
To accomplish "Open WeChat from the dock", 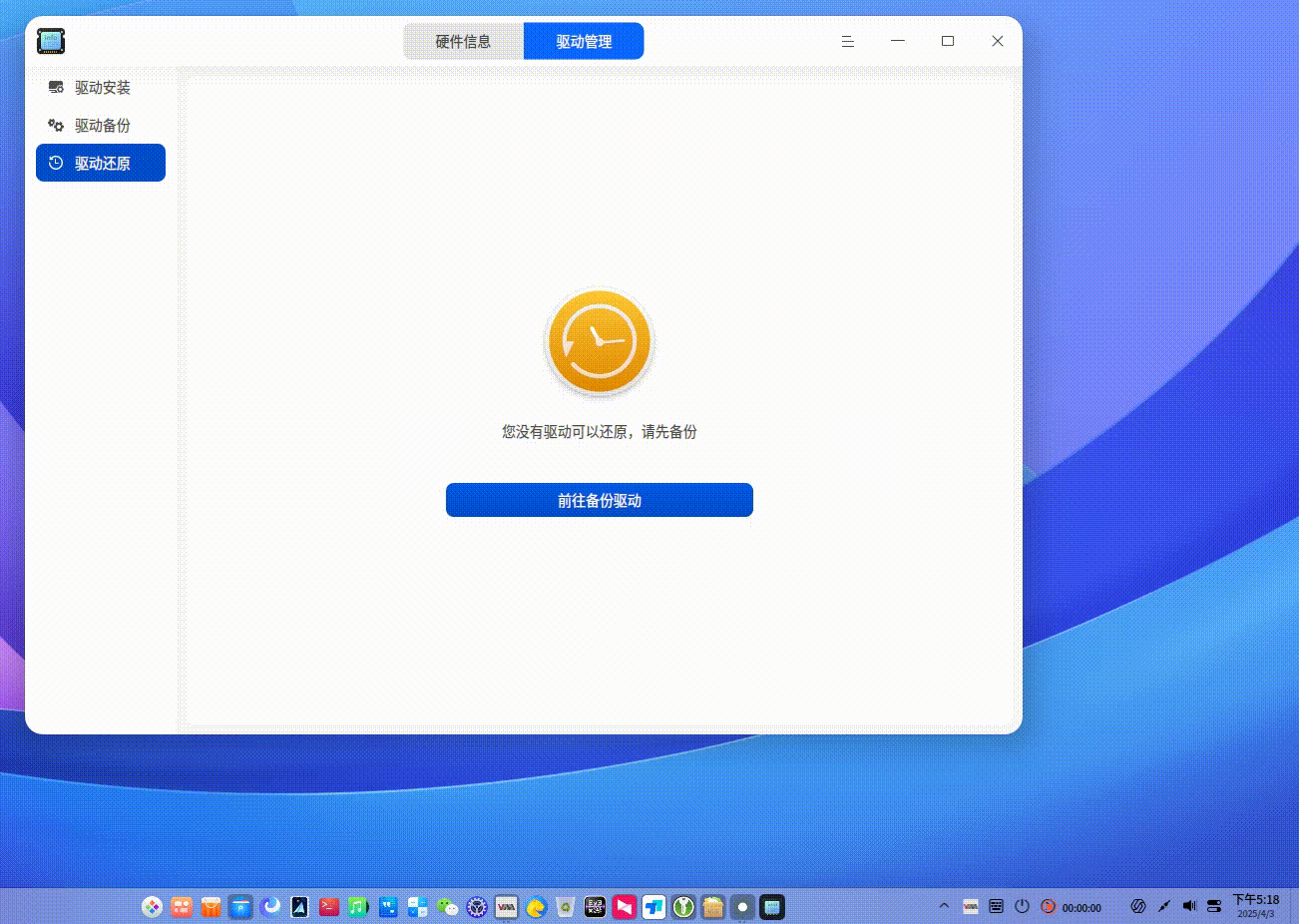I will 448,907.
